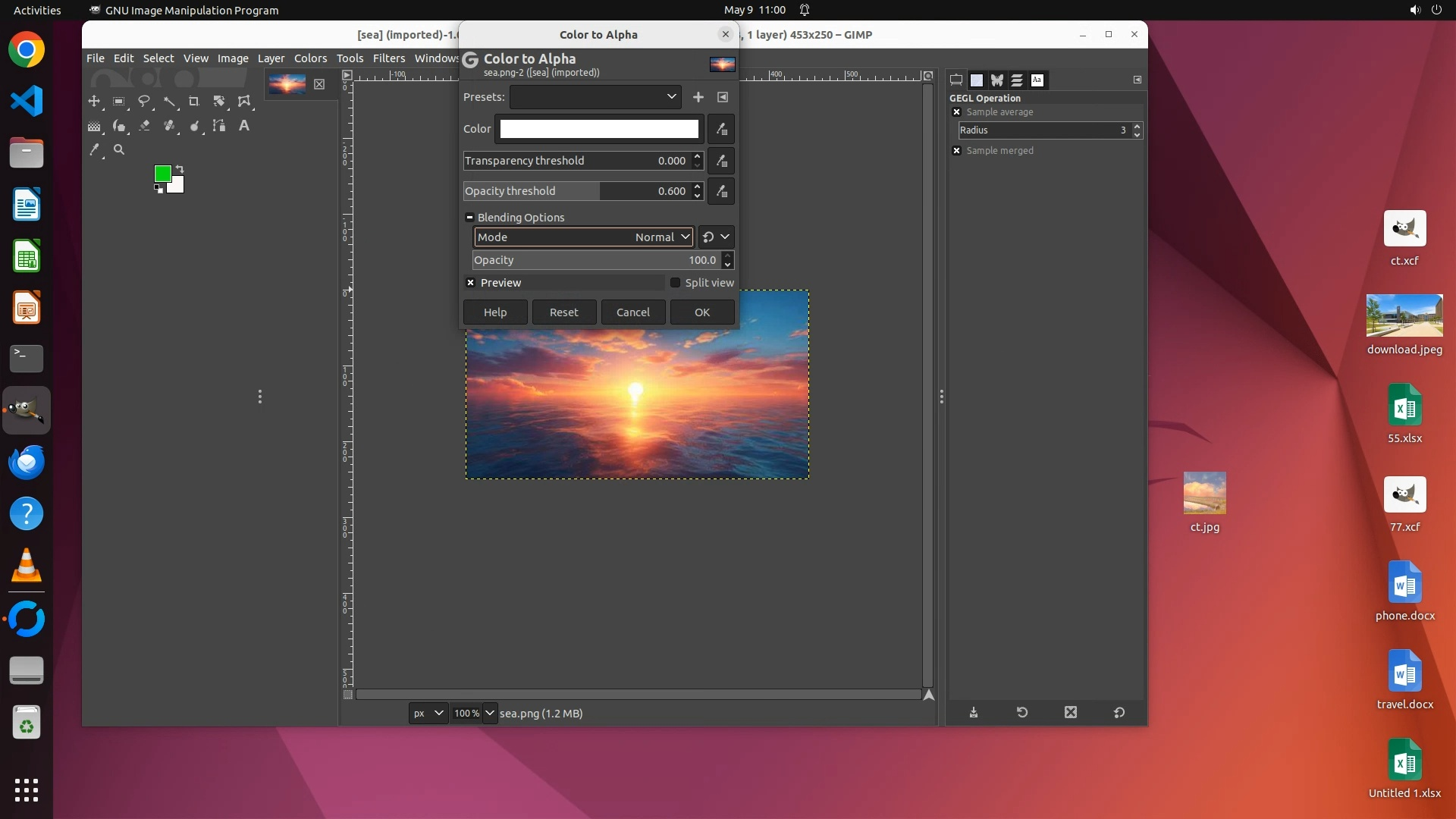Open the Presets dropdown
This screenshot has width=1456, height=819.
pos(595,97)
